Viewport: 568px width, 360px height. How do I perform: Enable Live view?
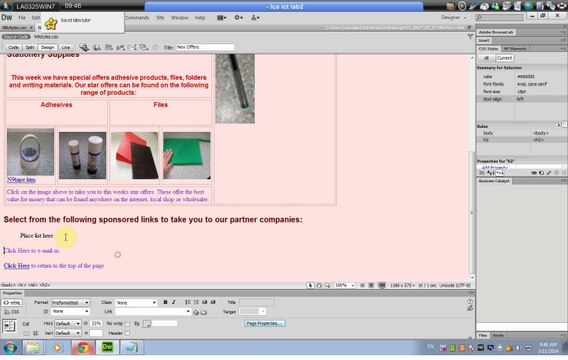[x=66, y=47]
